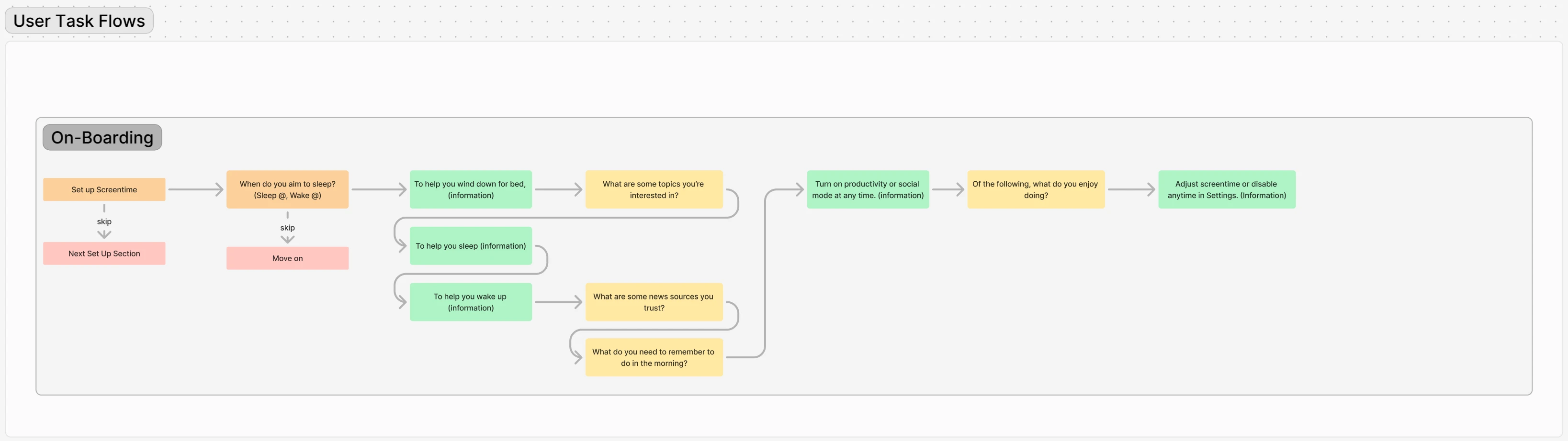This screenshot has height=441, width=1568.
Task: Select the pink Move on card
Action: (x=287, y=258)
